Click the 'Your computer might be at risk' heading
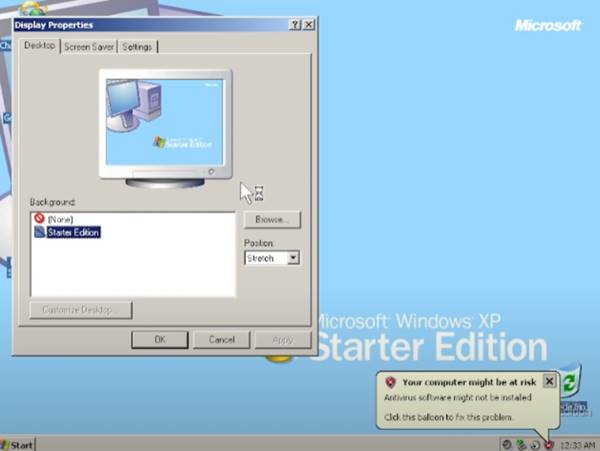 pos(469,382)
